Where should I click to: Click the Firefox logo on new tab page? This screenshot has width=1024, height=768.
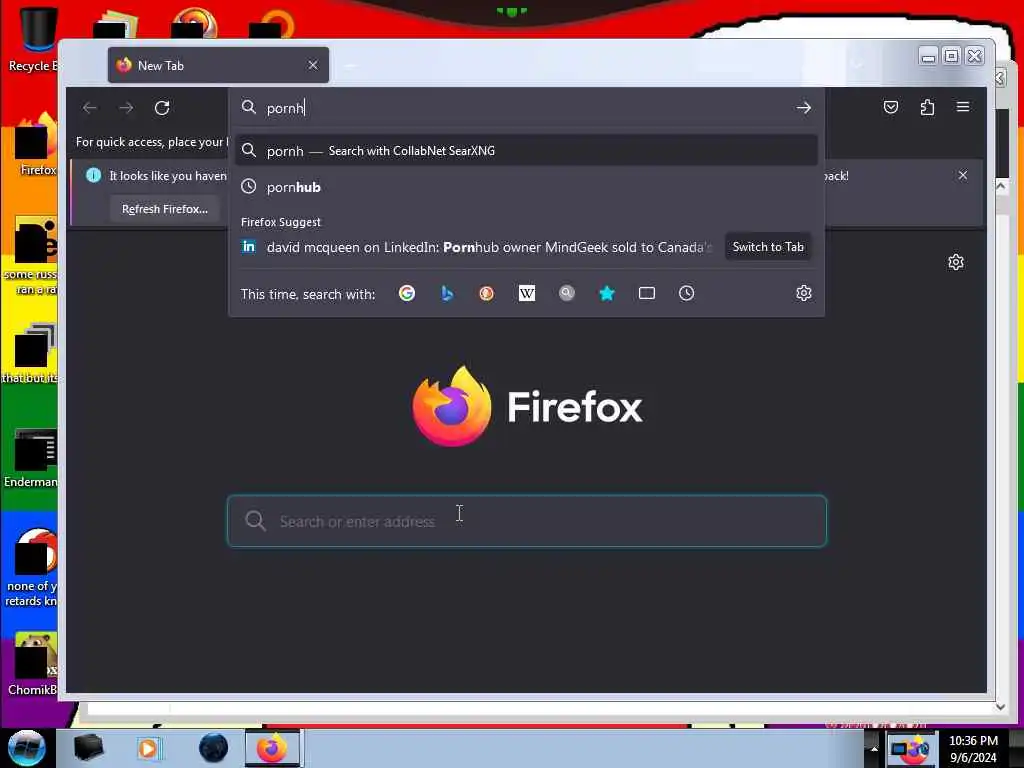tap(451, 406)
